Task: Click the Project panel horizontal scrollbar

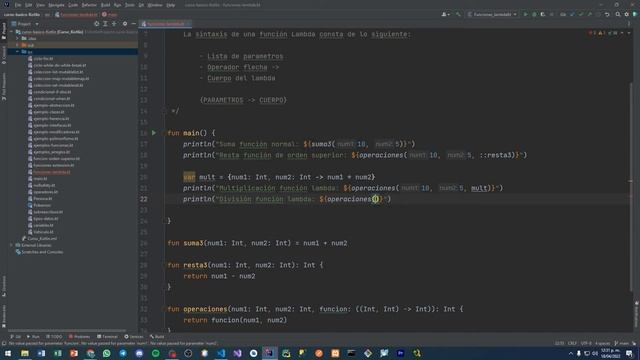Action: click(67, 331)
